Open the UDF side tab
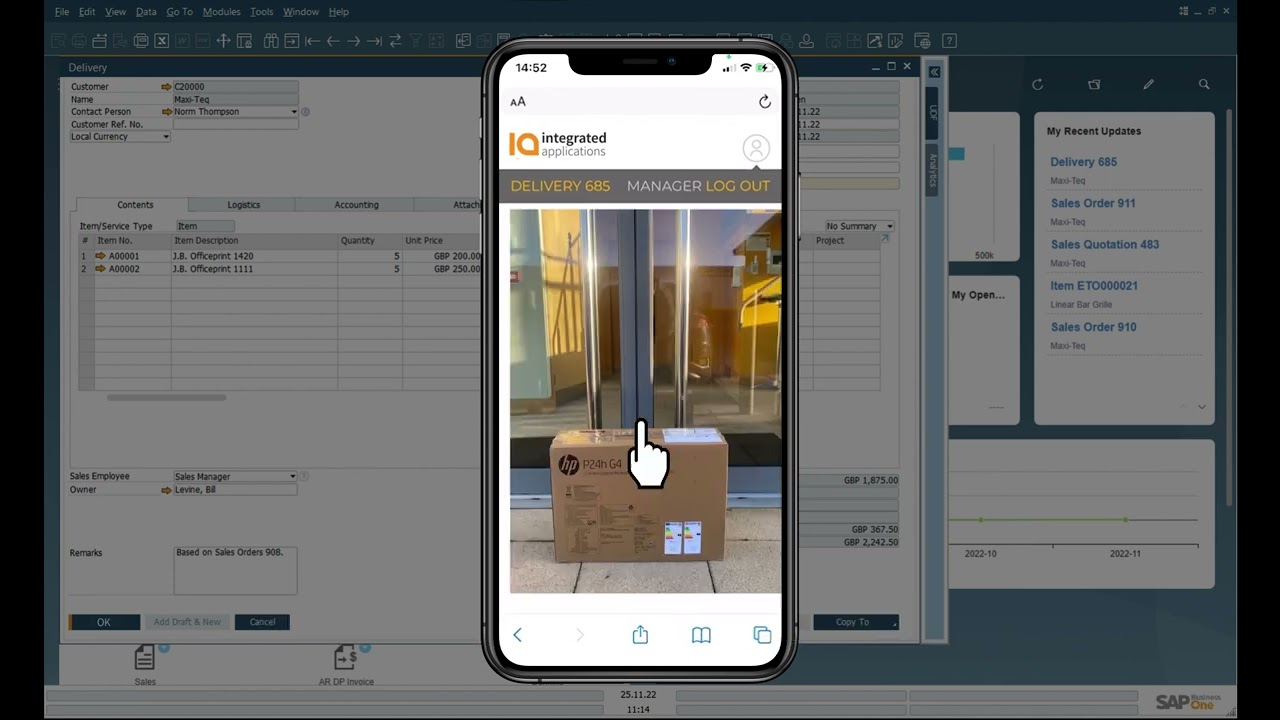The image size is (1280, 720). coord(933,113)
